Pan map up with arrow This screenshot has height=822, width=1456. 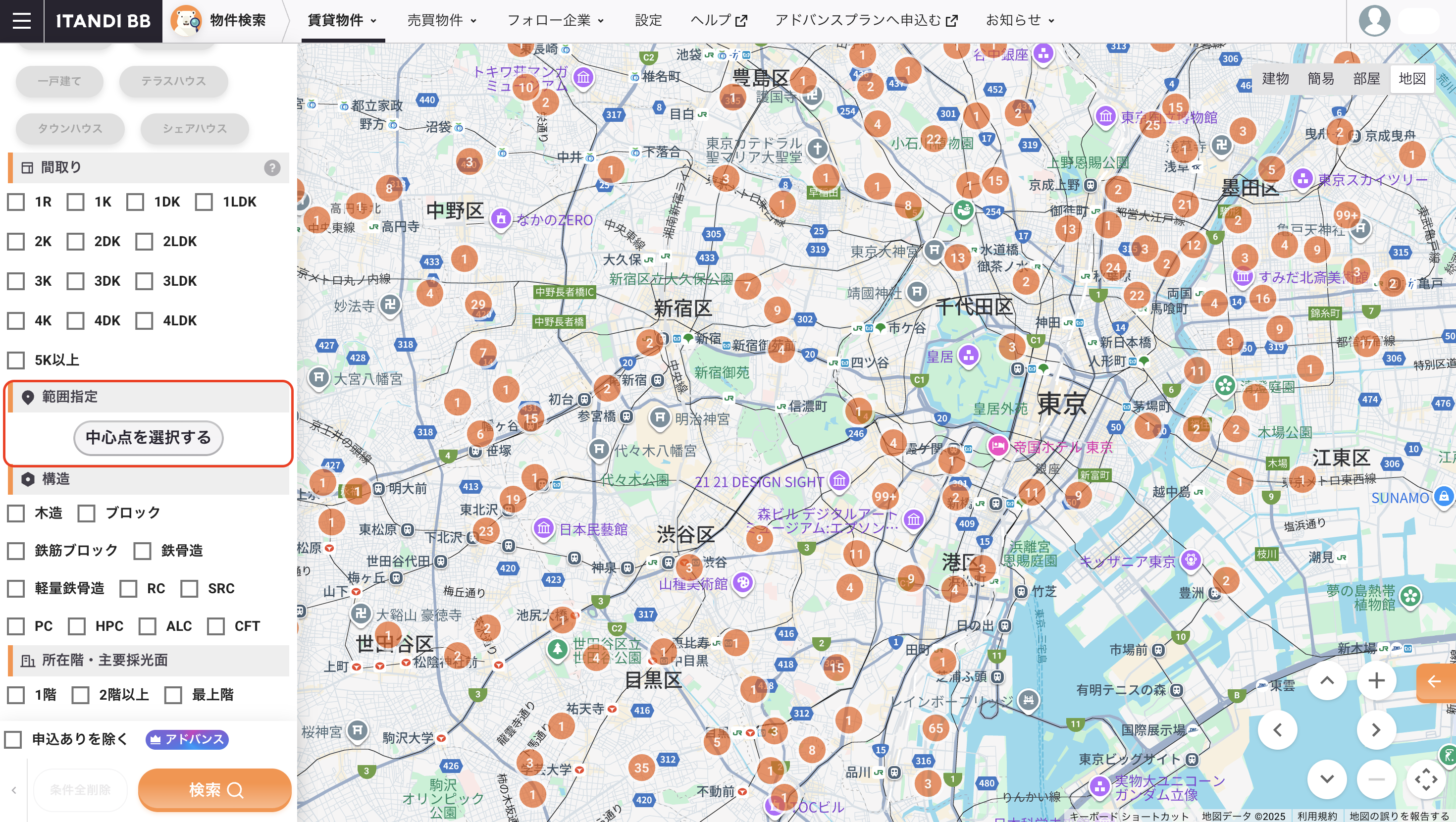click(1327, 681)
